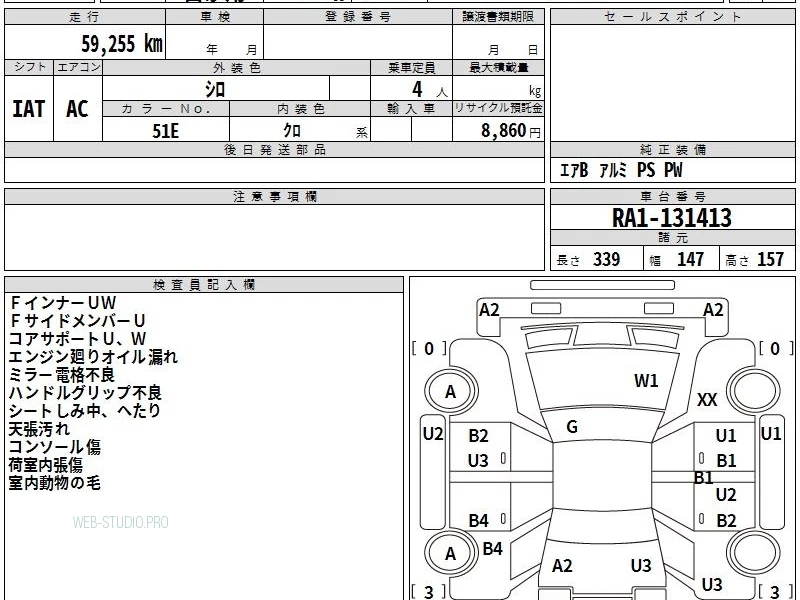Select the U2 mark beside left door

(x=433, y=434)
